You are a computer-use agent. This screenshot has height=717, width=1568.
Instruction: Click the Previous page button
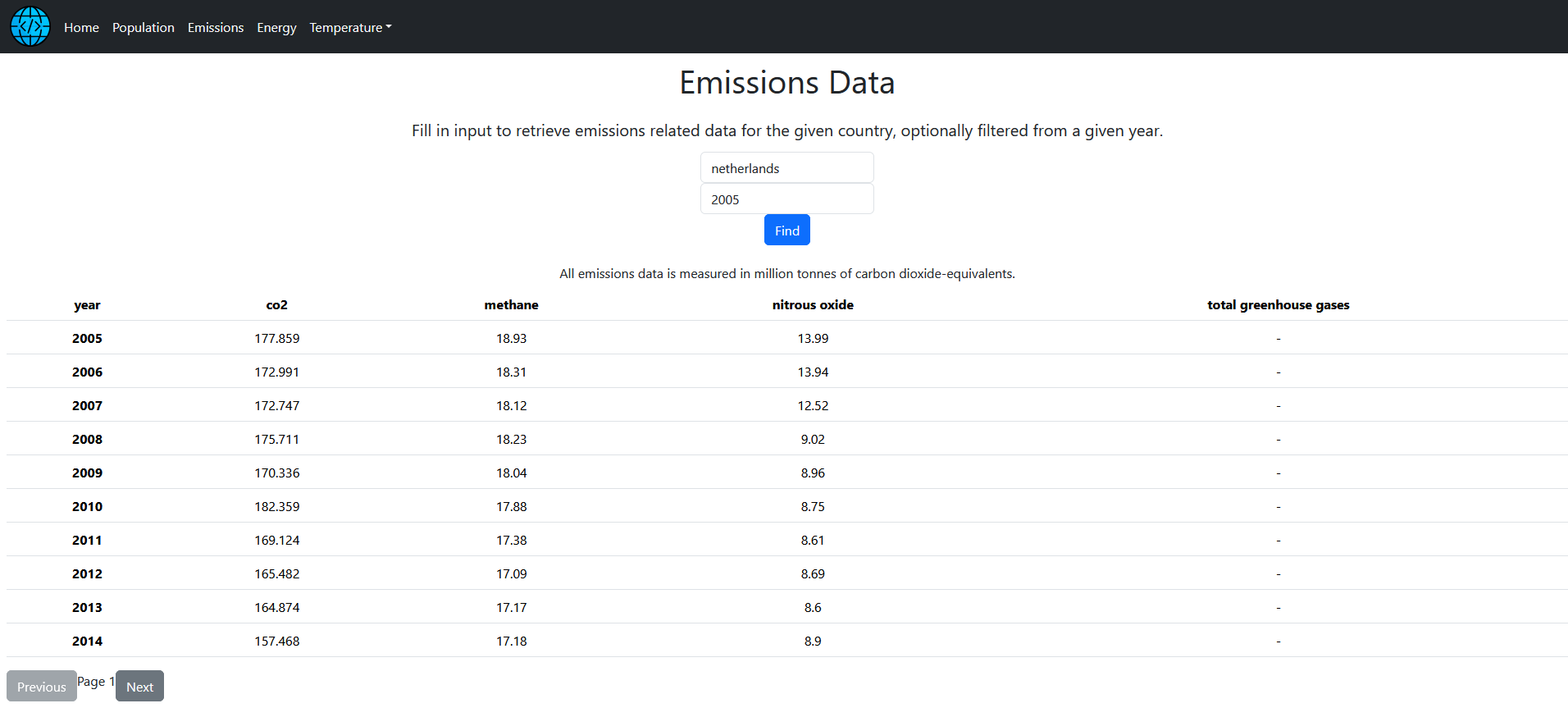(42, 687)
